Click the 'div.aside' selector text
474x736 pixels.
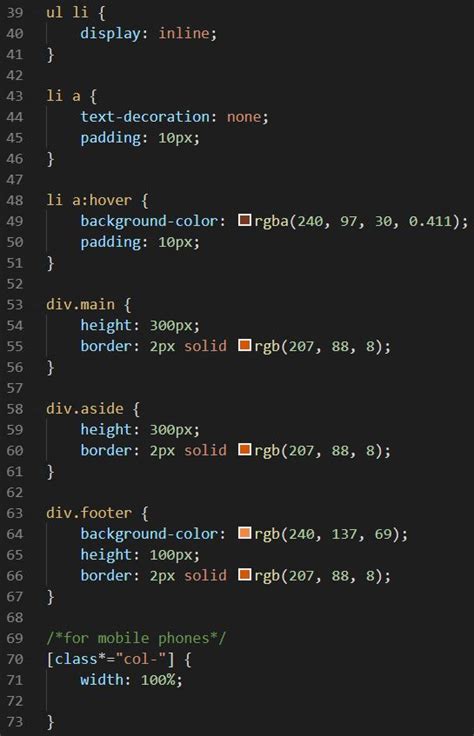coord(84,408)
